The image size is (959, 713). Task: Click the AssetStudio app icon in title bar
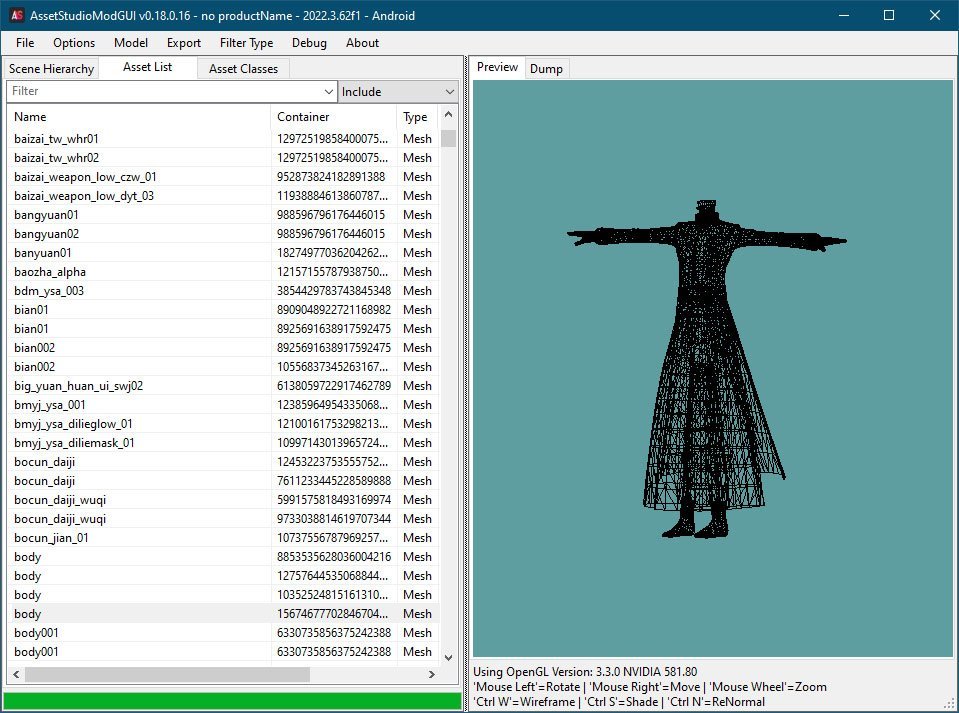(16, 16)
